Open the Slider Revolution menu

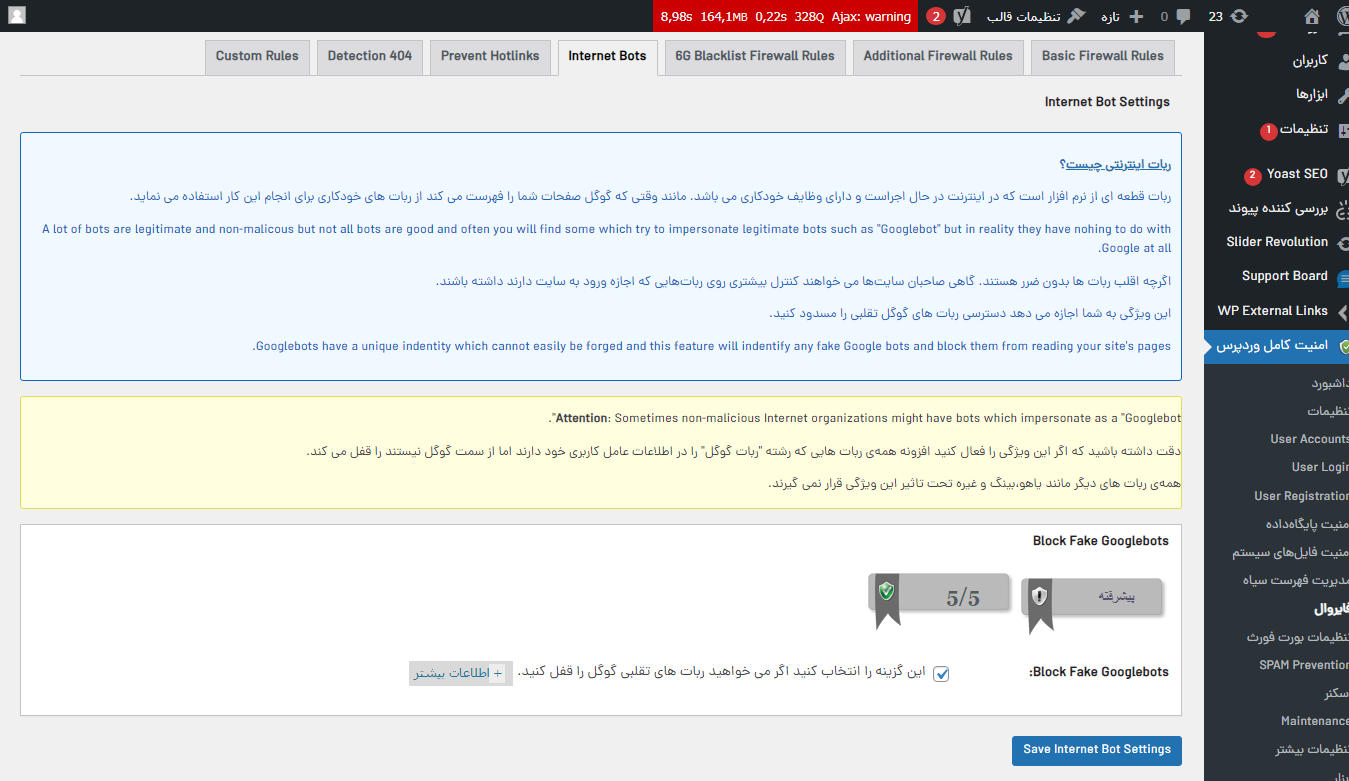1277,242
